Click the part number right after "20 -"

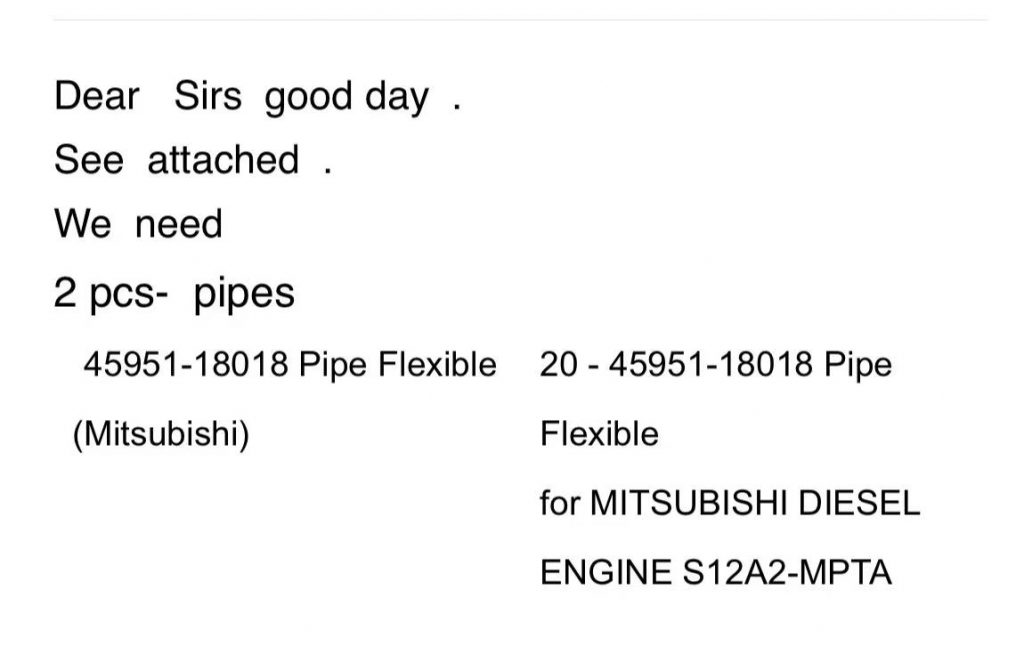click(710, 365)
